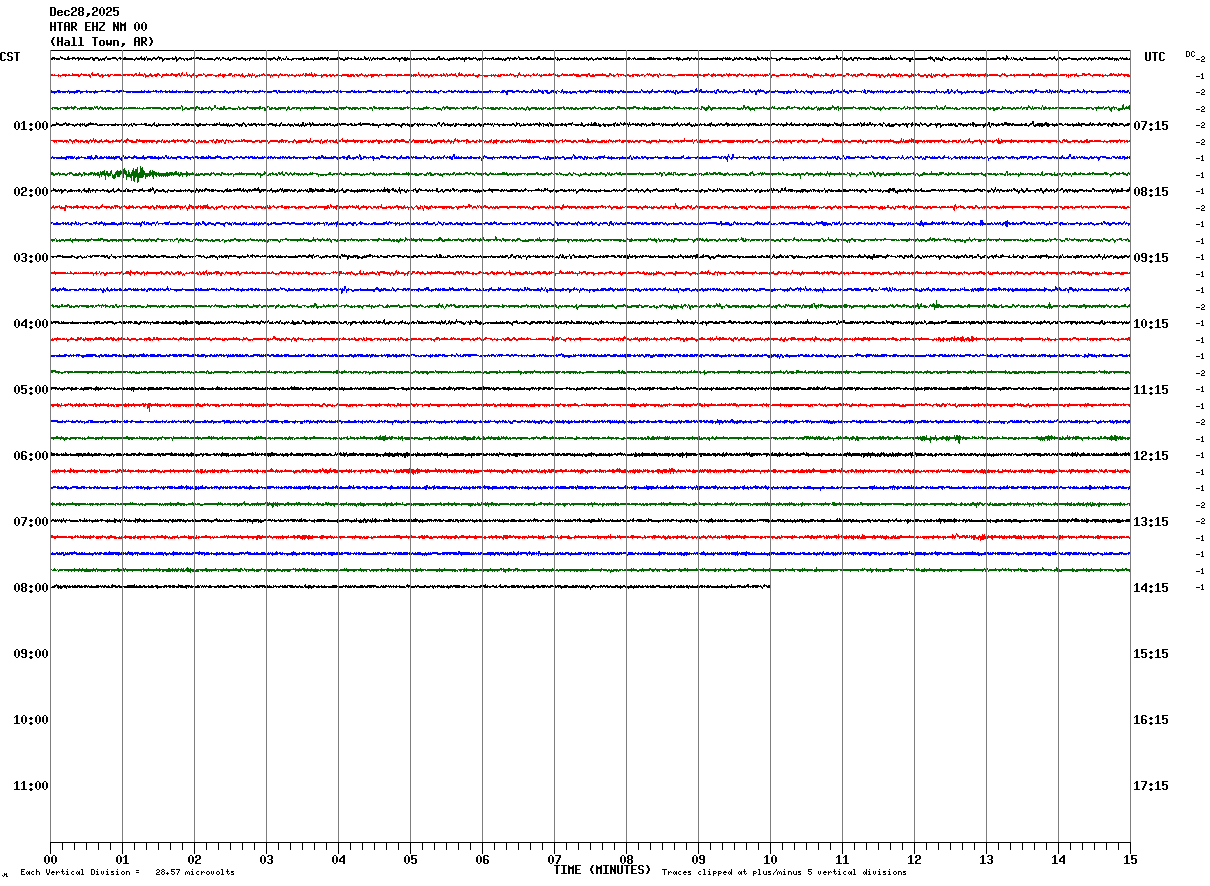Select the 04:00 CST hour label
This screenshot has height=886, width=1210.
pos(31,324)
